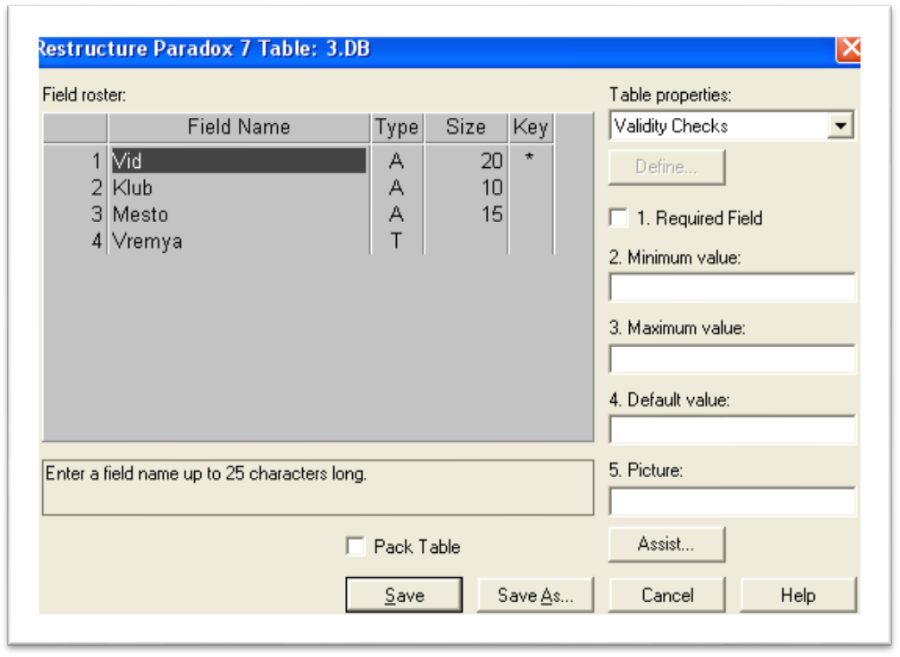Click the Validity Checks combo box text
This screenshot has height=657, width=900.
[671, 126]
